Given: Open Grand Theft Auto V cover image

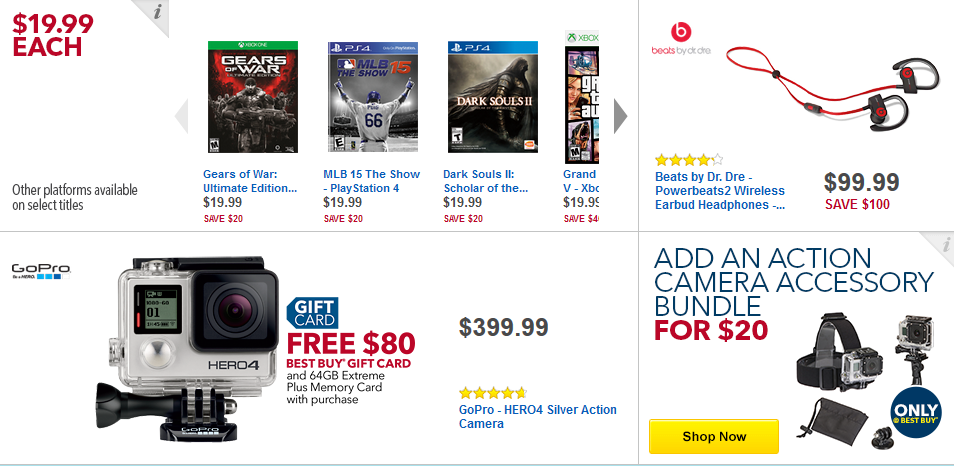Looking at the screenshot, I should click(x=582, y=97).
